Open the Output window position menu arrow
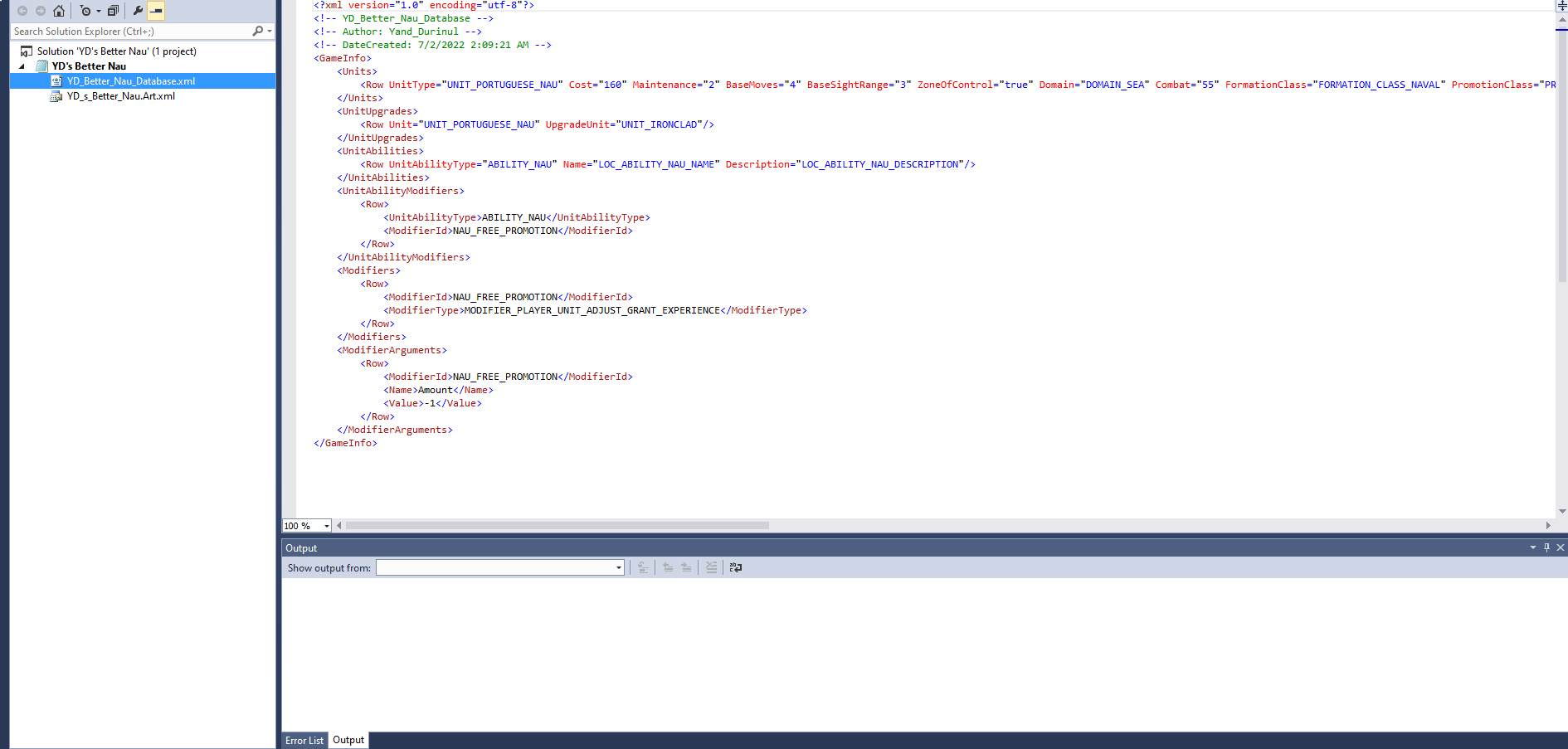Screen dimensions: 1568x749 click(x=1533, y=547)
